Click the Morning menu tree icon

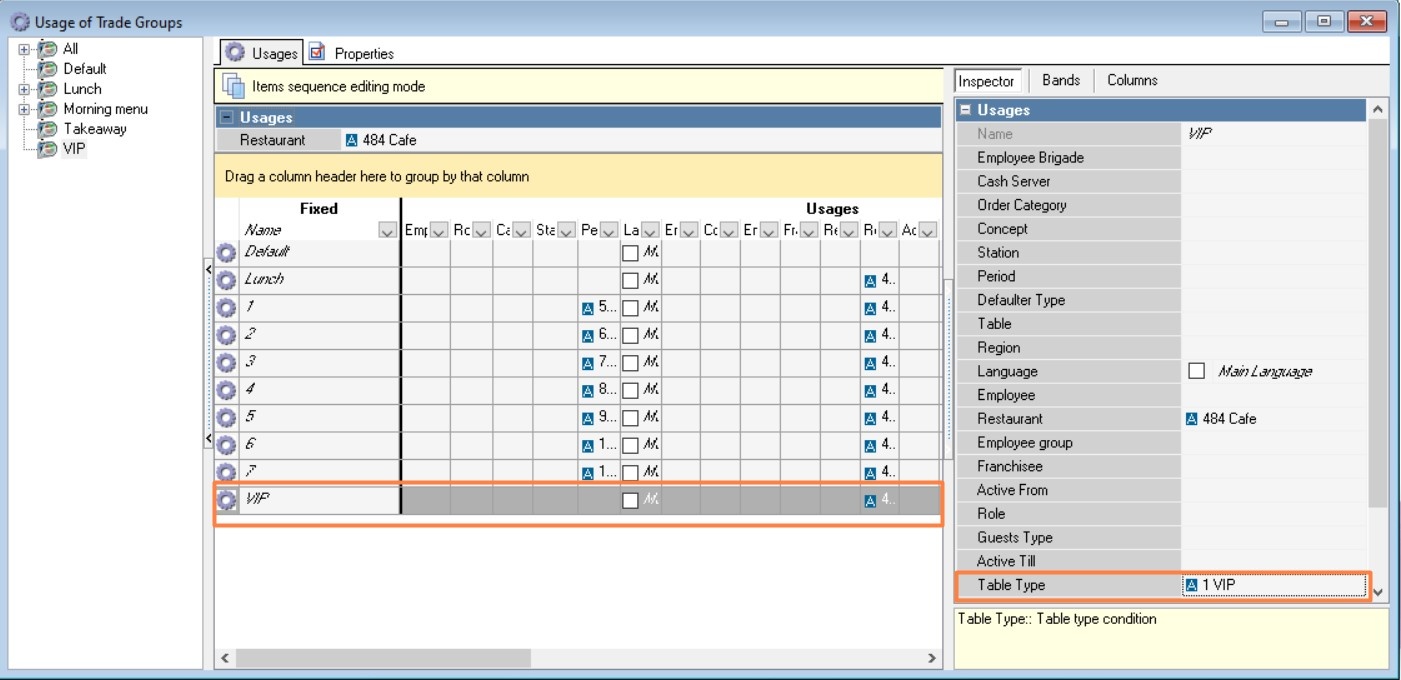(x=47, y=109)
